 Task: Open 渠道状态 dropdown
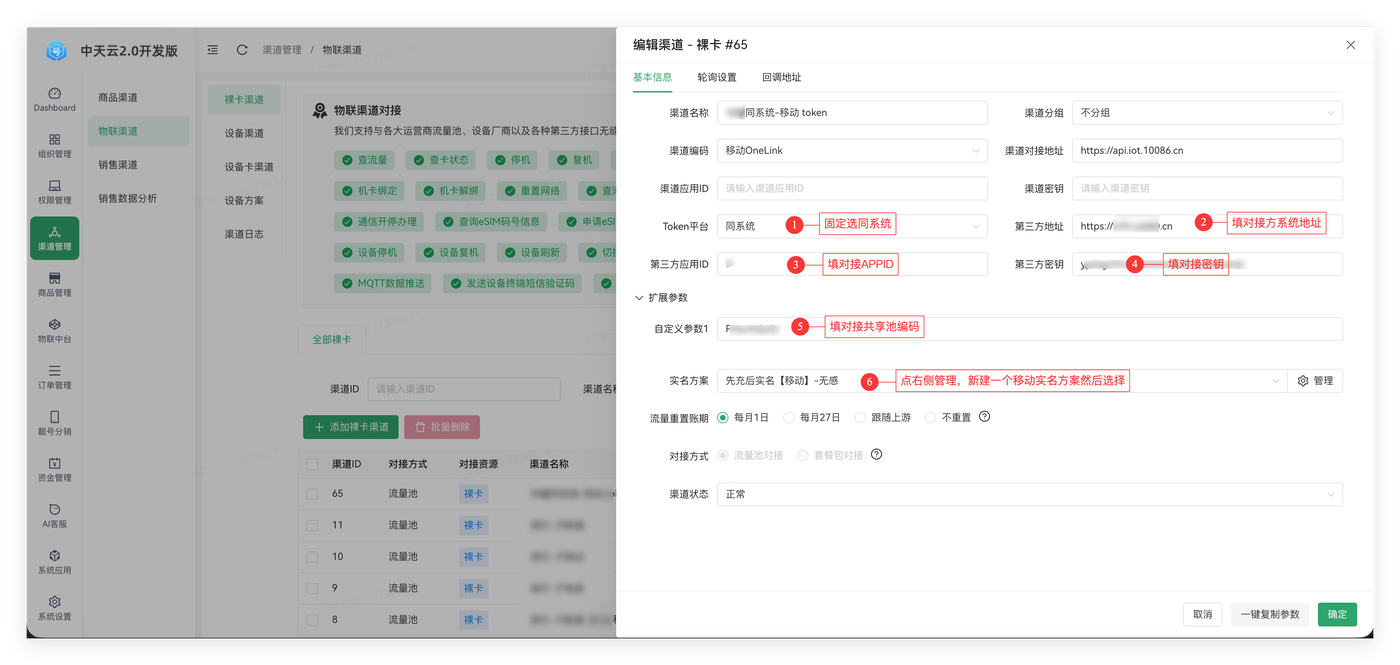tap(1030, 494)
